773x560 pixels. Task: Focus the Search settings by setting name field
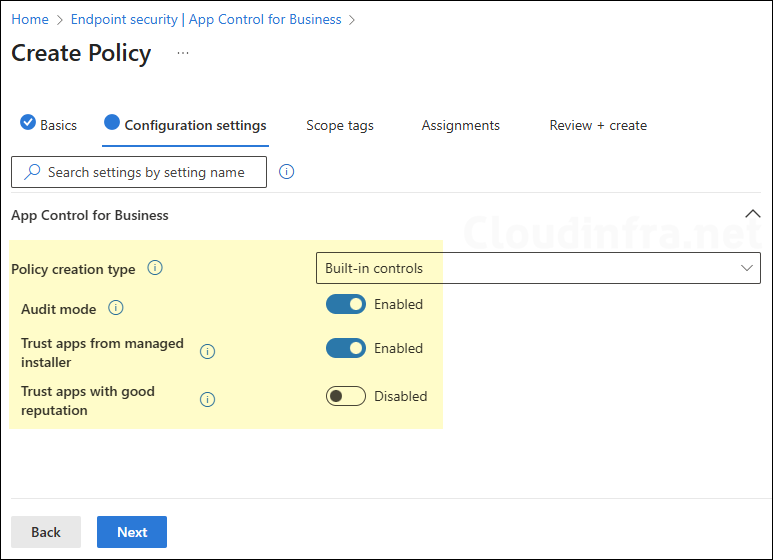coord(150,172)
